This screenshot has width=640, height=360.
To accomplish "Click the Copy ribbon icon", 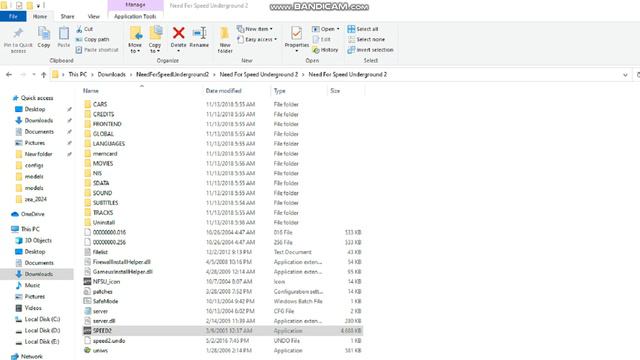I will tap(44, 33).
